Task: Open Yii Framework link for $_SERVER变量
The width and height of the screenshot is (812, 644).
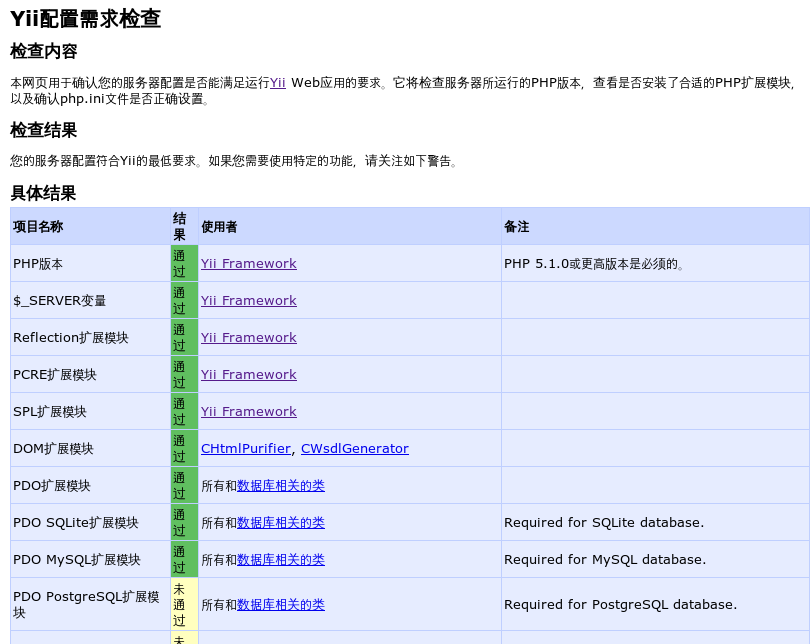Action: click(248, 301)
